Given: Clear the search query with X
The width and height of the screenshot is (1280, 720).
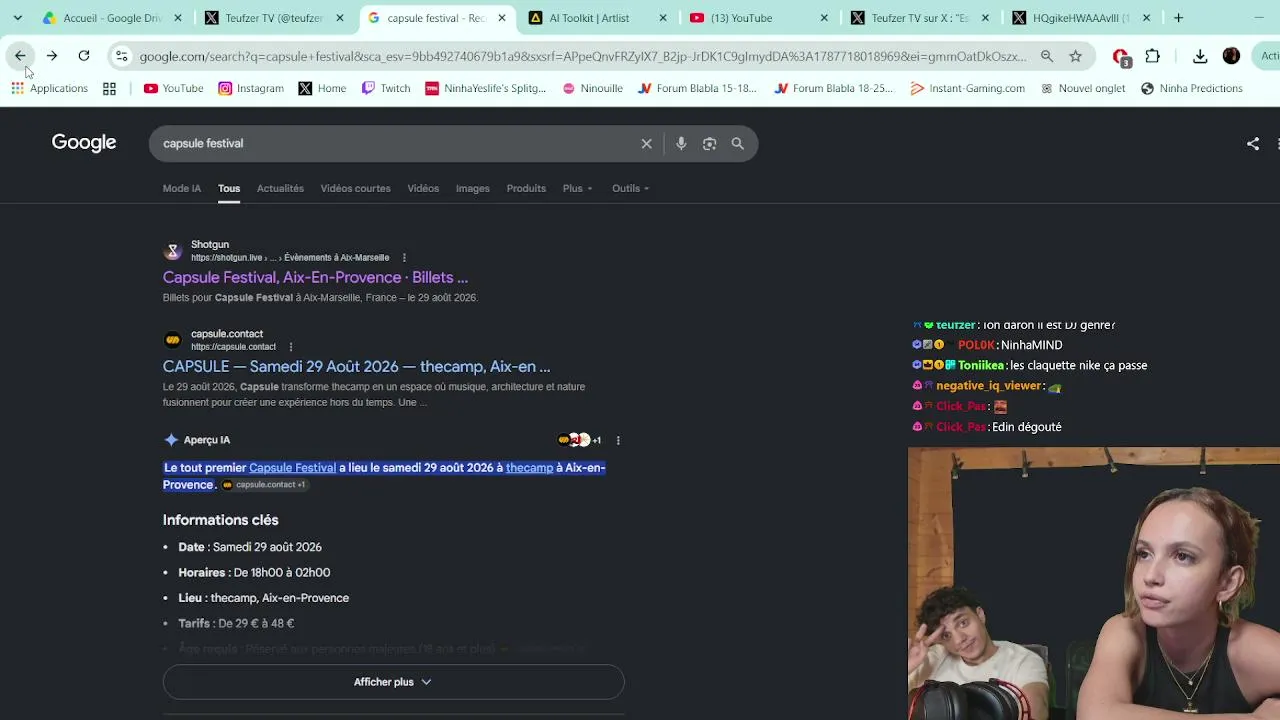Looking at the screenshot, I should pyautogui.click(x=647, y=144).
